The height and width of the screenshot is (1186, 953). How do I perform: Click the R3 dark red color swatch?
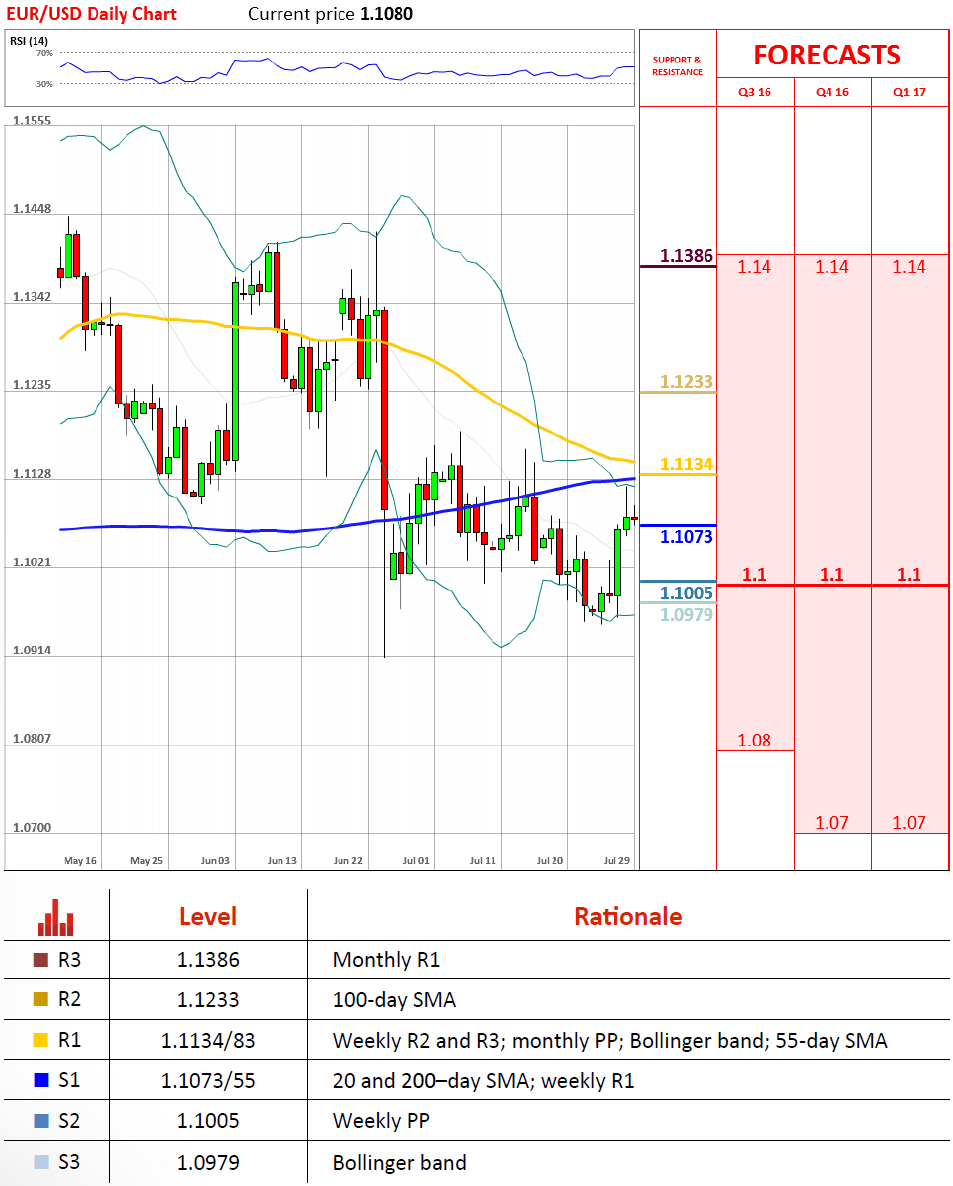[x=41, y=960]
